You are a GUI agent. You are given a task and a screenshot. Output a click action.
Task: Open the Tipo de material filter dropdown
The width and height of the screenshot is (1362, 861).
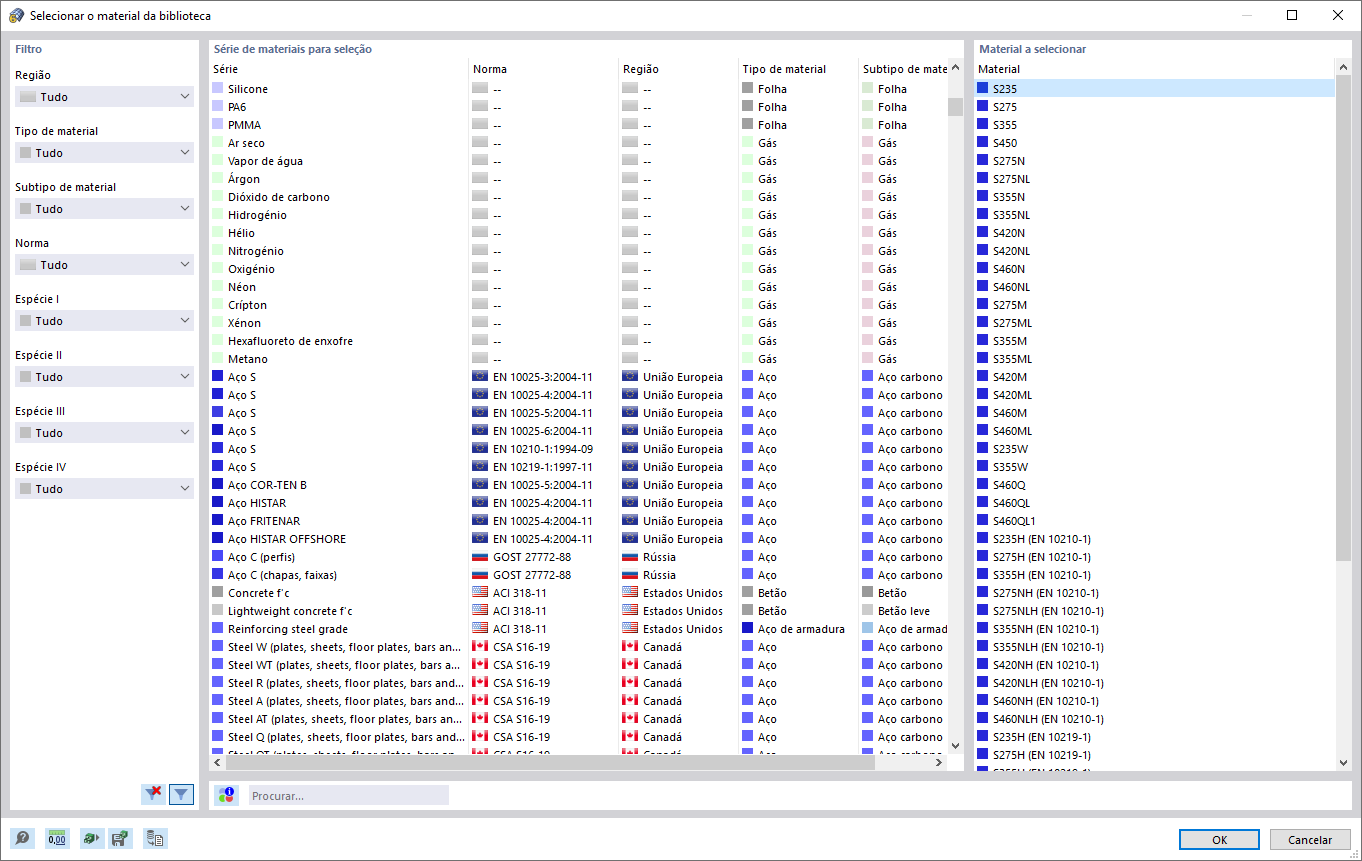pos(104,153)
